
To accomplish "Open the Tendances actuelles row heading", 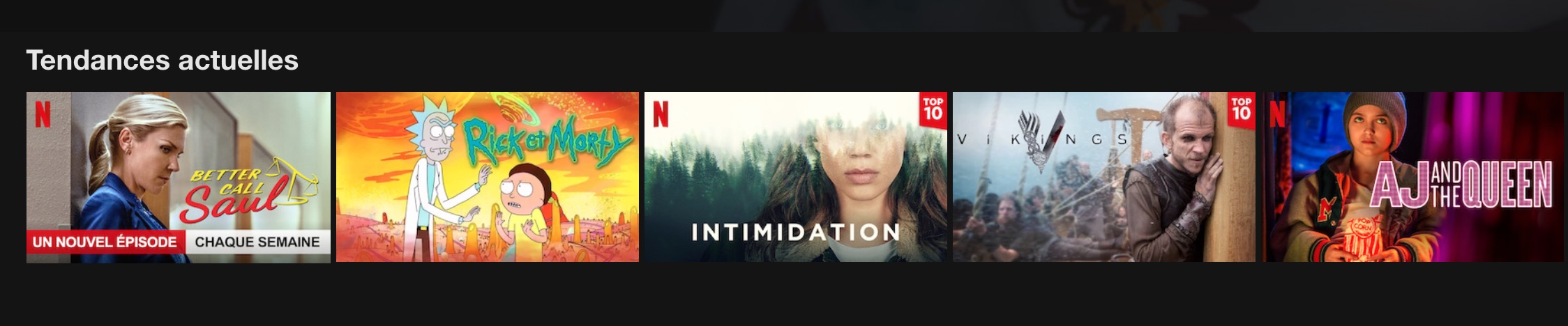I will pos(163,61).
